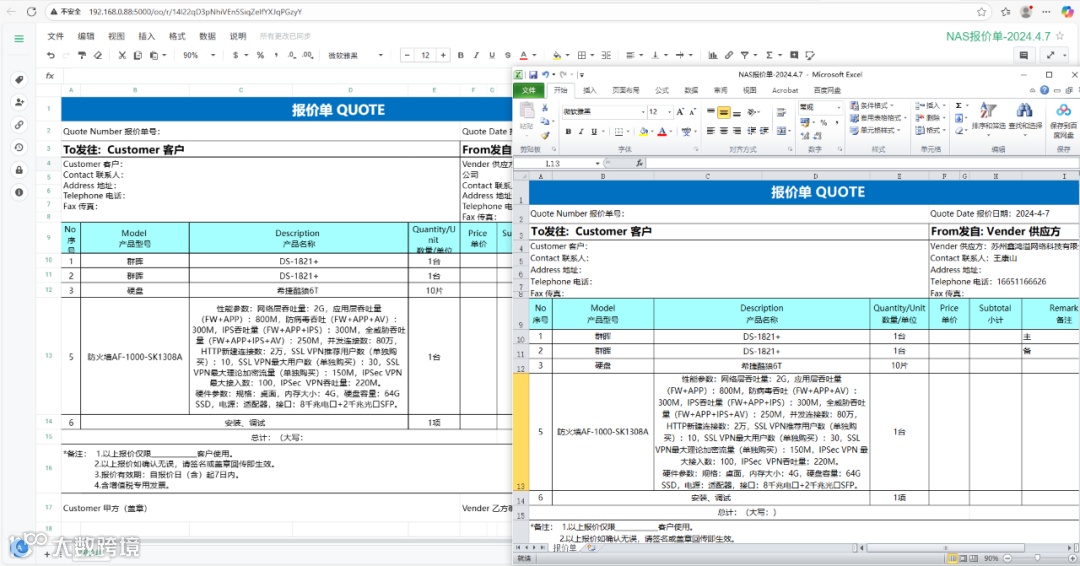Click the history clock icon in sidebar
The width and height of the screenshot is (1080, 566).
pyautogui.click(x=19, y=147)
